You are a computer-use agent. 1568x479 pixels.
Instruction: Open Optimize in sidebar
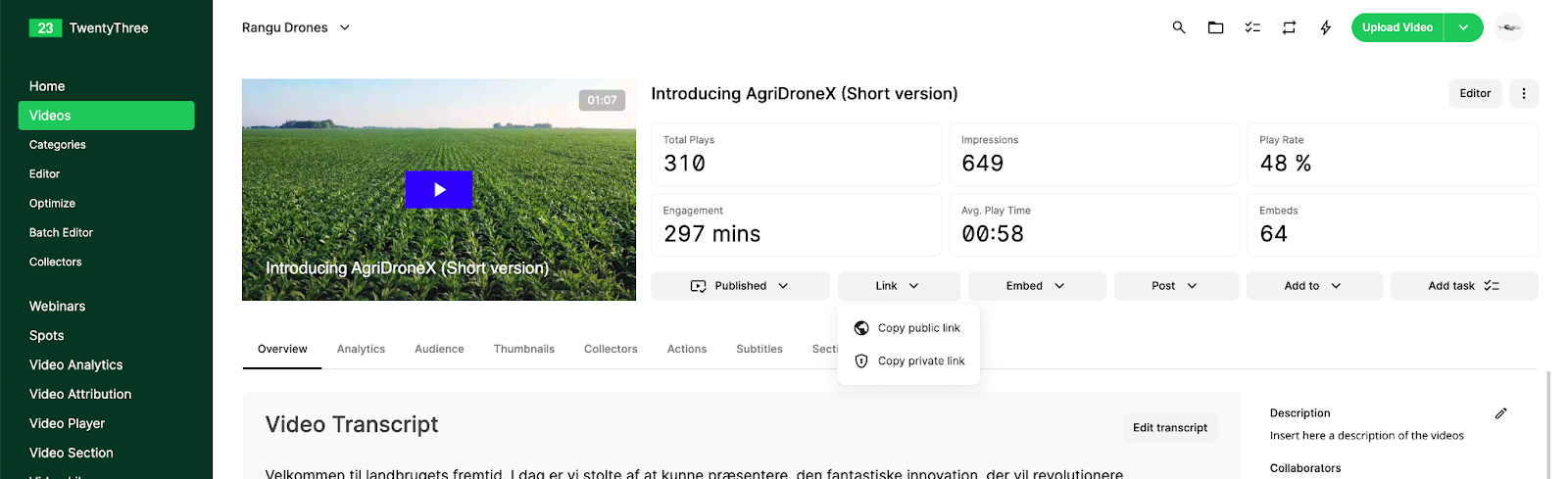[53, 204]
